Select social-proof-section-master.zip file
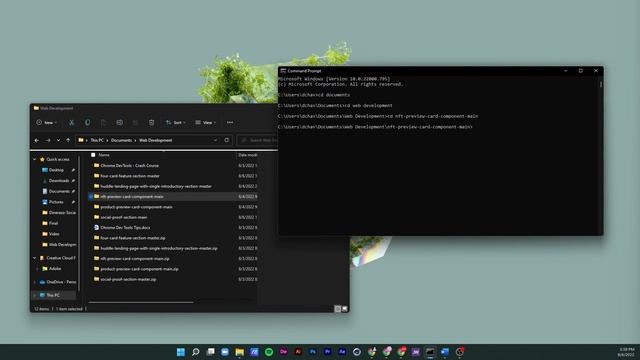640x360 pixels. (x=128, y=280)
